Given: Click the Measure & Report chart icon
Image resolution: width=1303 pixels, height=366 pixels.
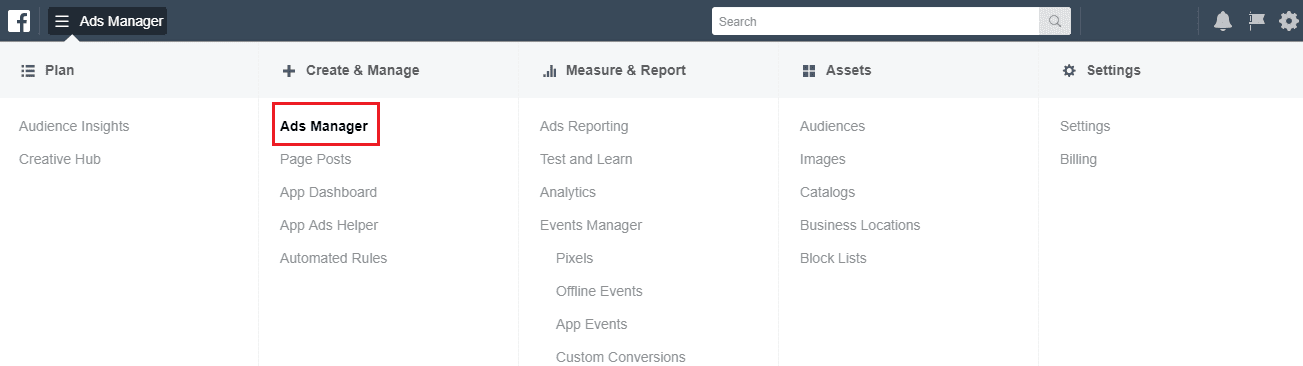Looking at the screenshot, I should [549, 71].
